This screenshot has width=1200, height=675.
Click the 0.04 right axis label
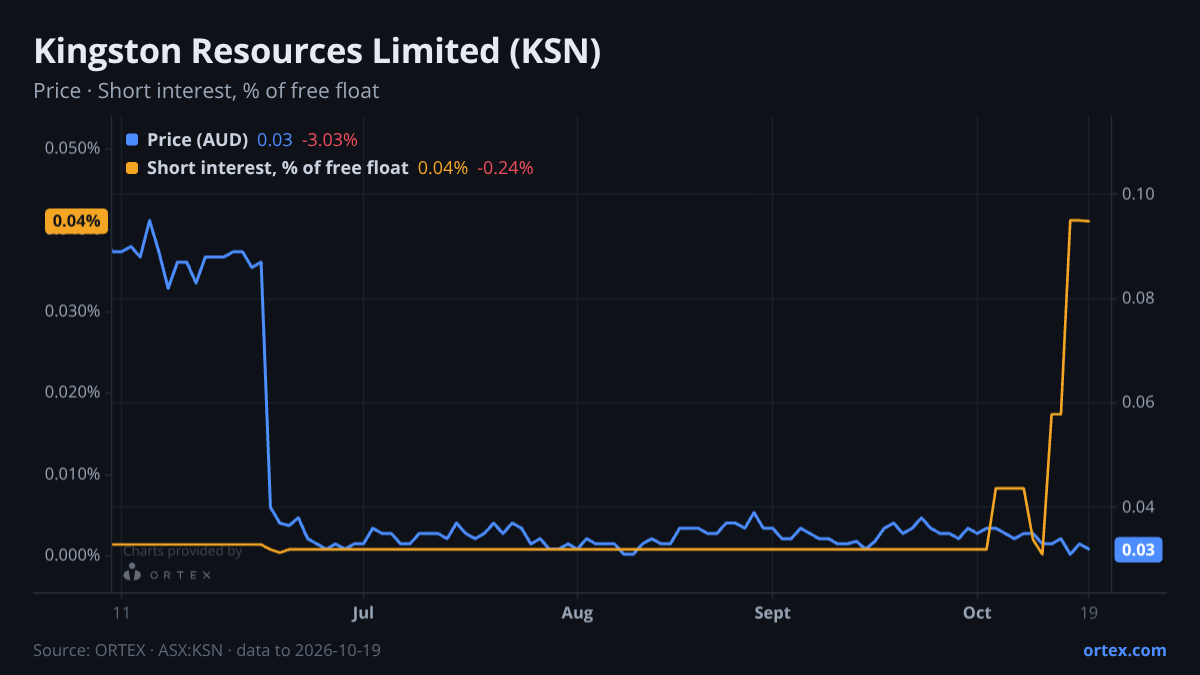1137,507
